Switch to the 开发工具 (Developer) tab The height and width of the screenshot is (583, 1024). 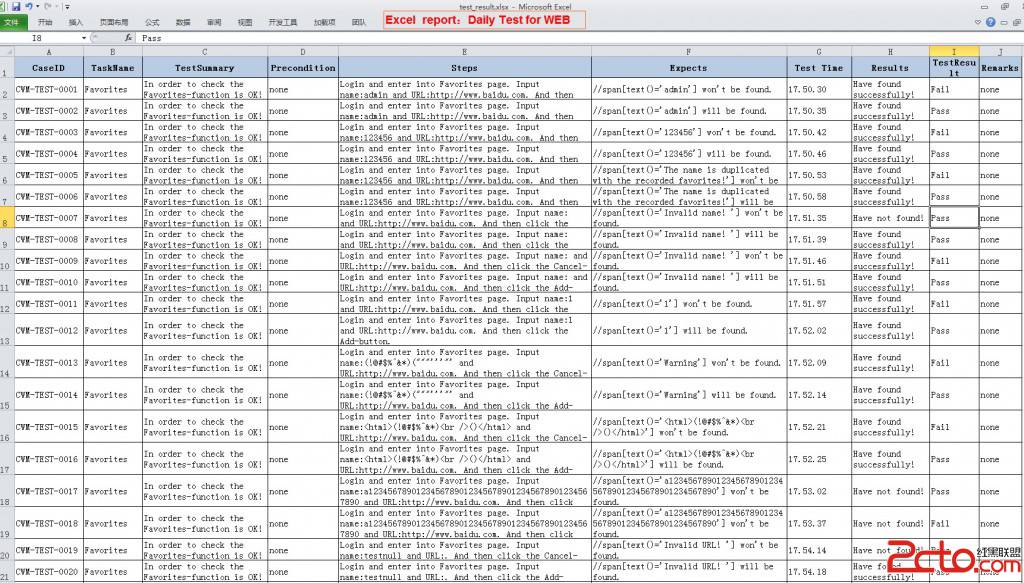283,22
